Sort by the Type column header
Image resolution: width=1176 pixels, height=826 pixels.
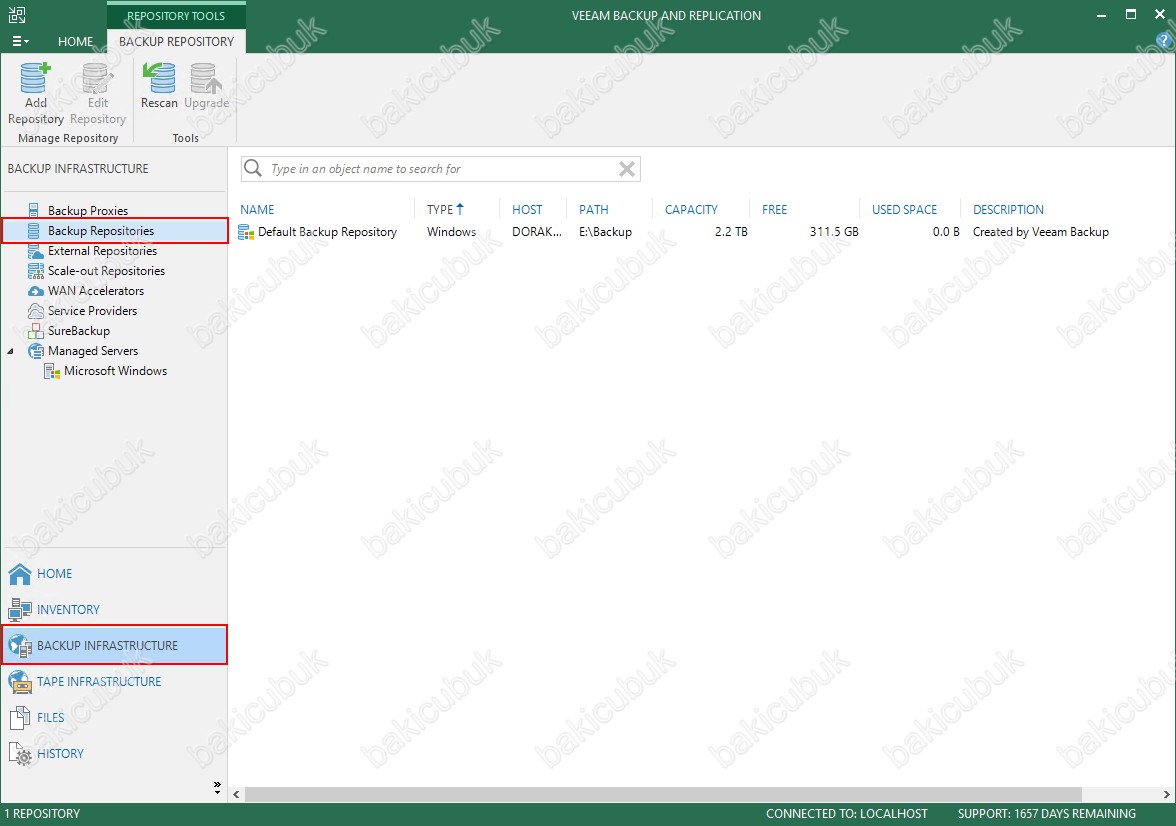pyautogui.click(x=440, y=210)
